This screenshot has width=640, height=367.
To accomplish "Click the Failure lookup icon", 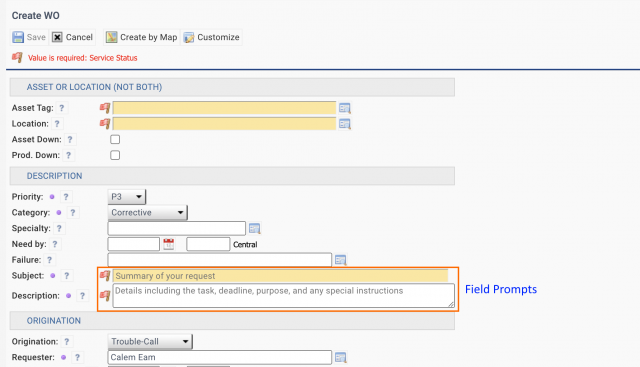I will pyautogui.click(x=340, y=260).
